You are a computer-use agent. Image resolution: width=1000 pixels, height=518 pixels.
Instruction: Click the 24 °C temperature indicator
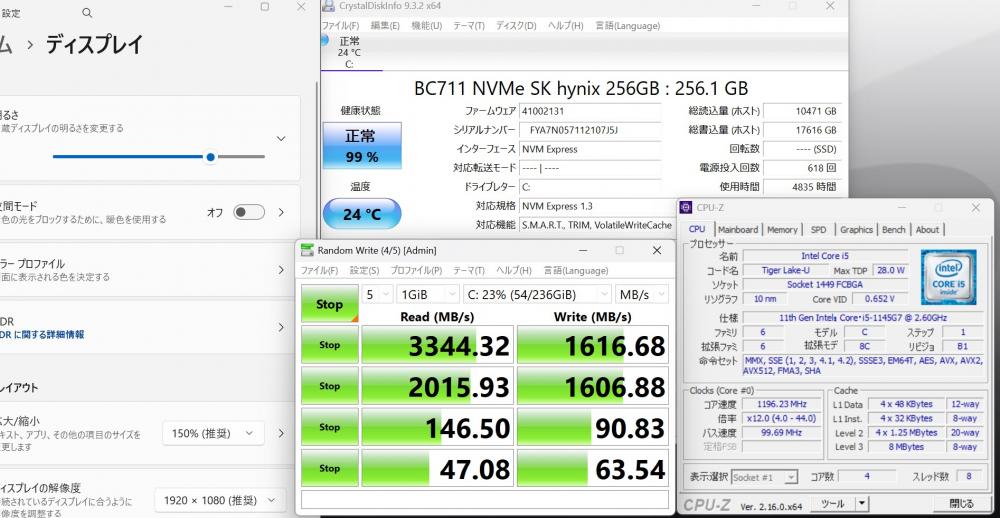pyautogui.click(x=362, y=214)
